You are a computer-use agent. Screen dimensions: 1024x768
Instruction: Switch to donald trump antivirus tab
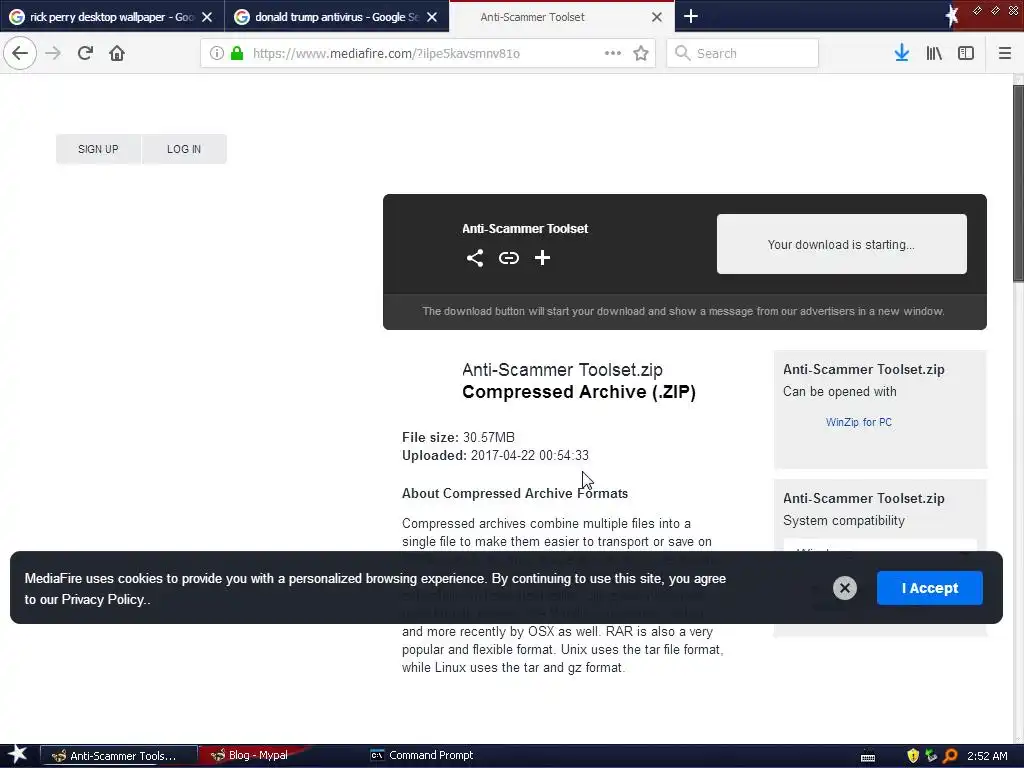click(x=337, y=17)
